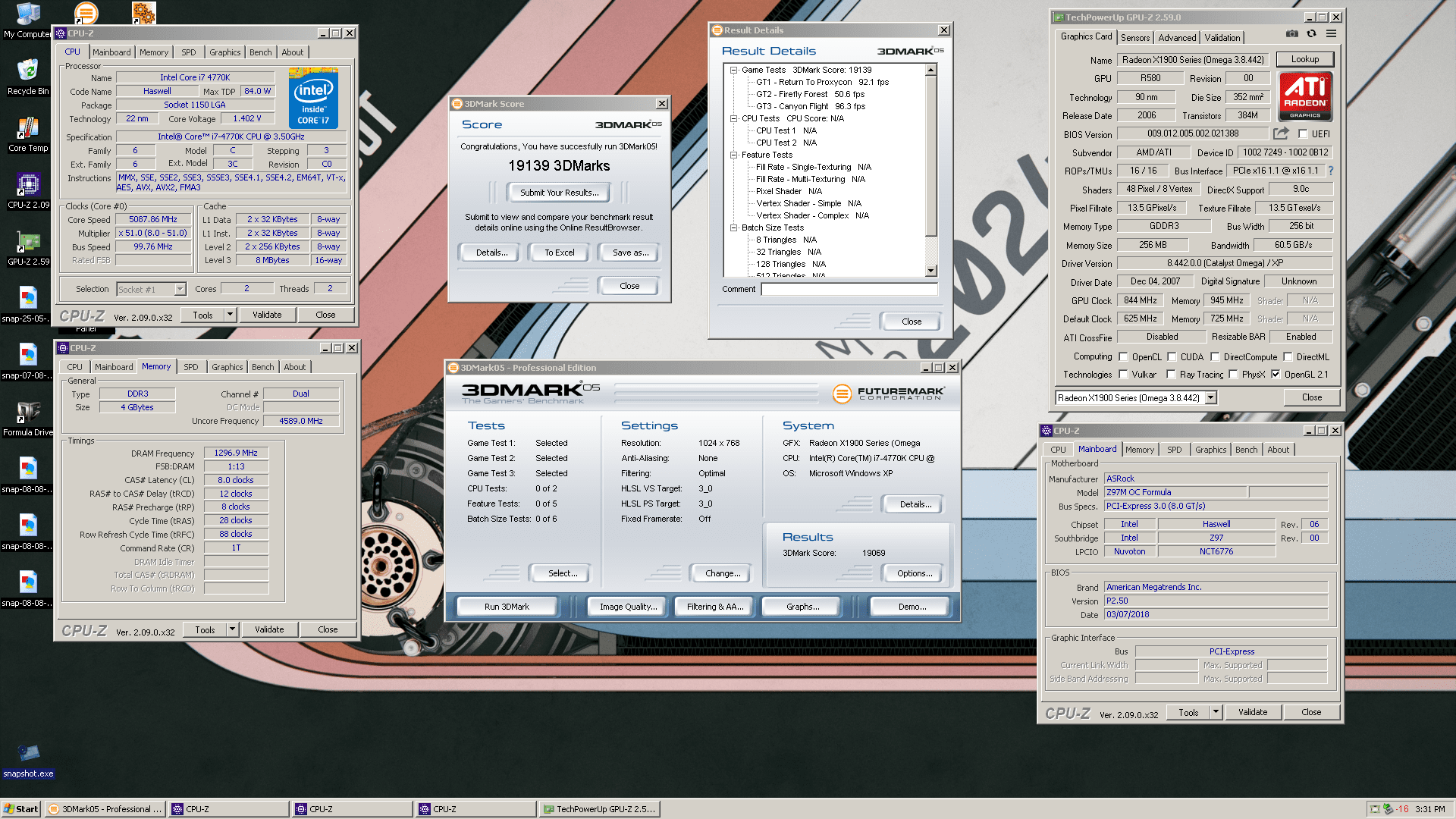Click Submit Your Results button
Image resolution: width=1456 pixels, height=819 pixels.
click(x=559, y=193)
